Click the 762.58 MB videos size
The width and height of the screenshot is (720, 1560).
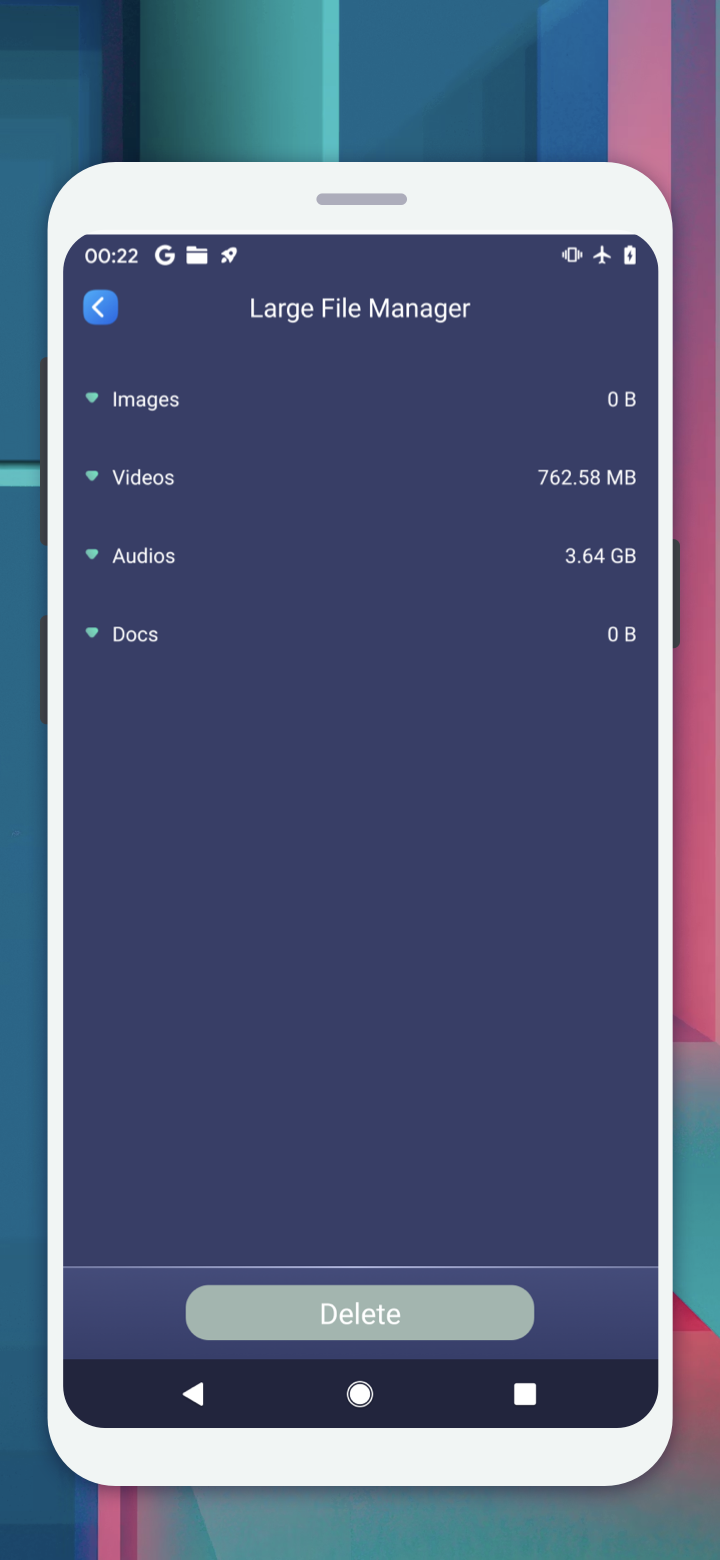pos(586,477)
